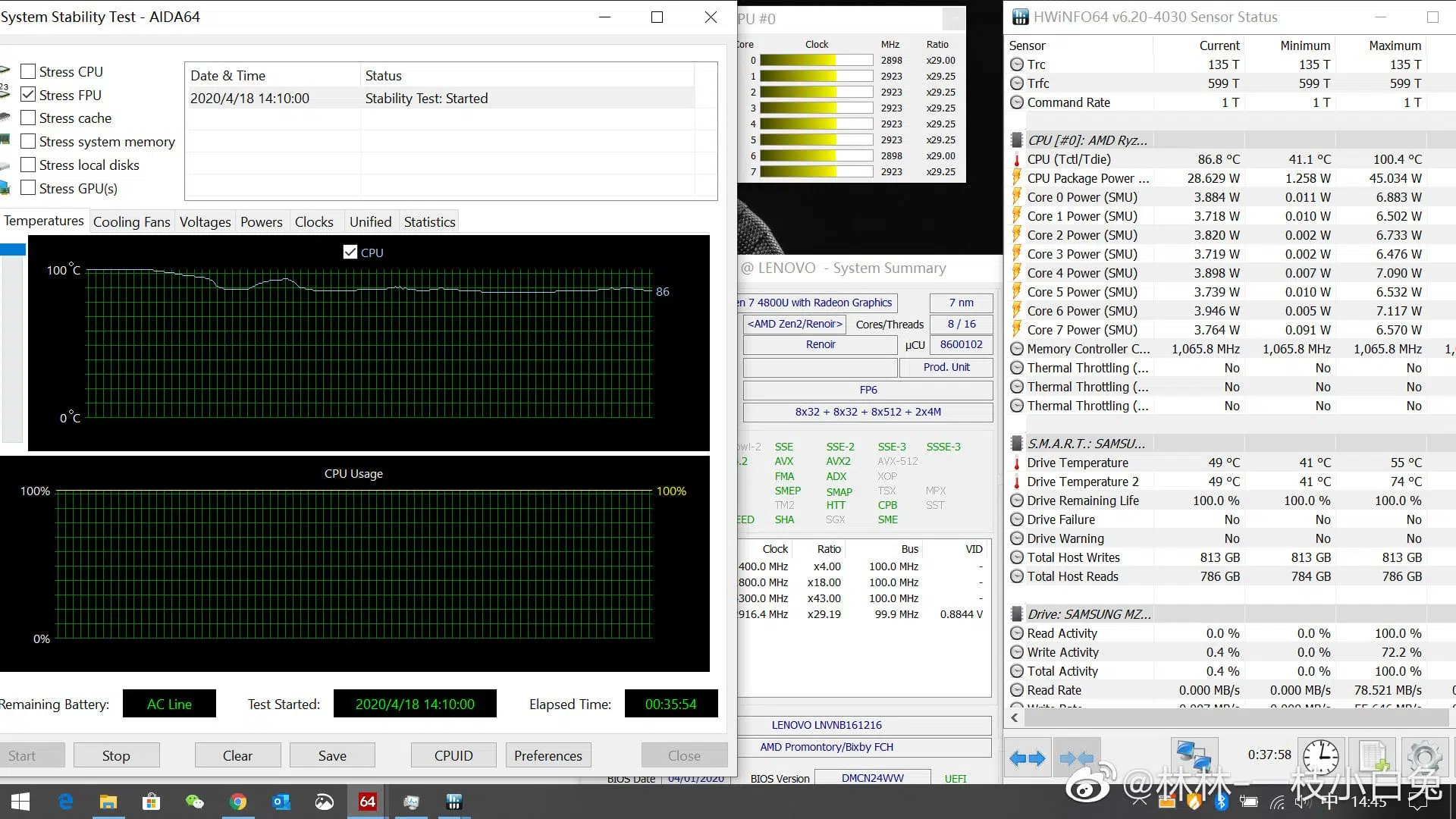Click thermometer icon beside Drive Temperature 2

(1017, 482)
